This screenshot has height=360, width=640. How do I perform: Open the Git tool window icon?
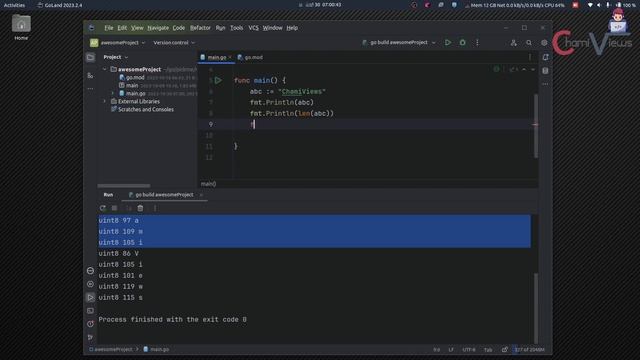[90, 337]
